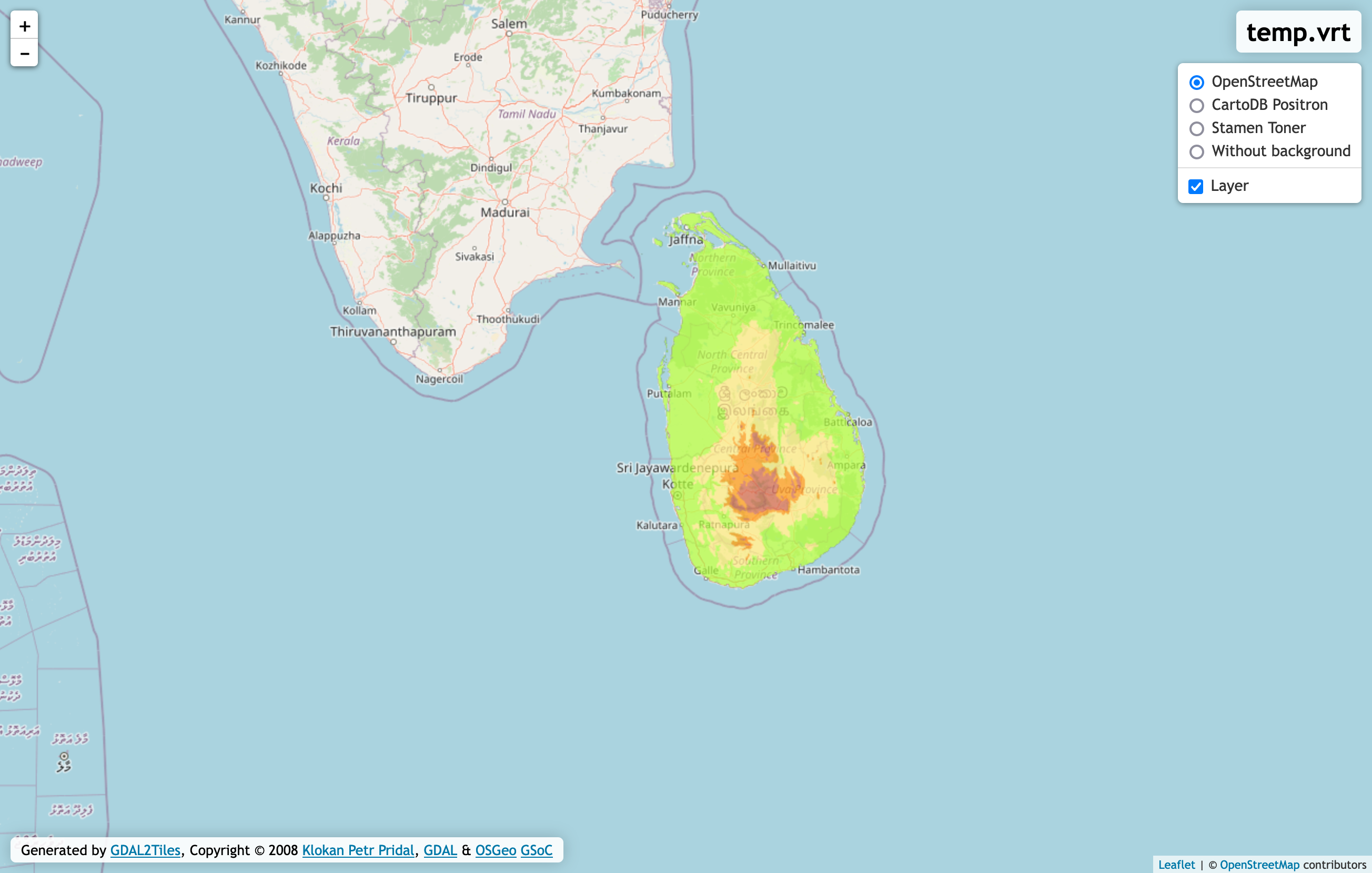
Task: Open the GSoC link
Action: pyautogui.click(x=536, y=850)
